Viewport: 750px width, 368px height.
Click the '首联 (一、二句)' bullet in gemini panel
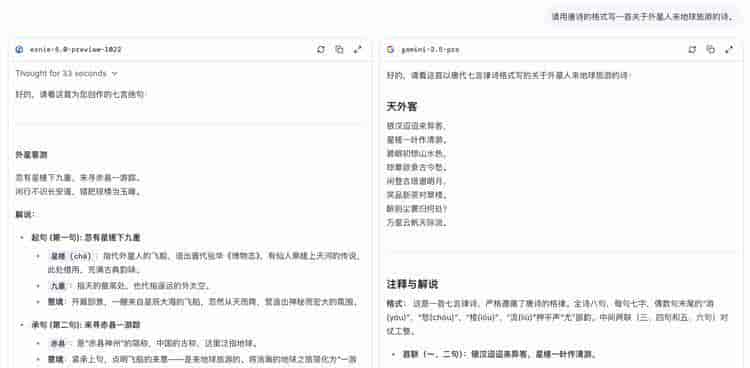tap(499, 355)
